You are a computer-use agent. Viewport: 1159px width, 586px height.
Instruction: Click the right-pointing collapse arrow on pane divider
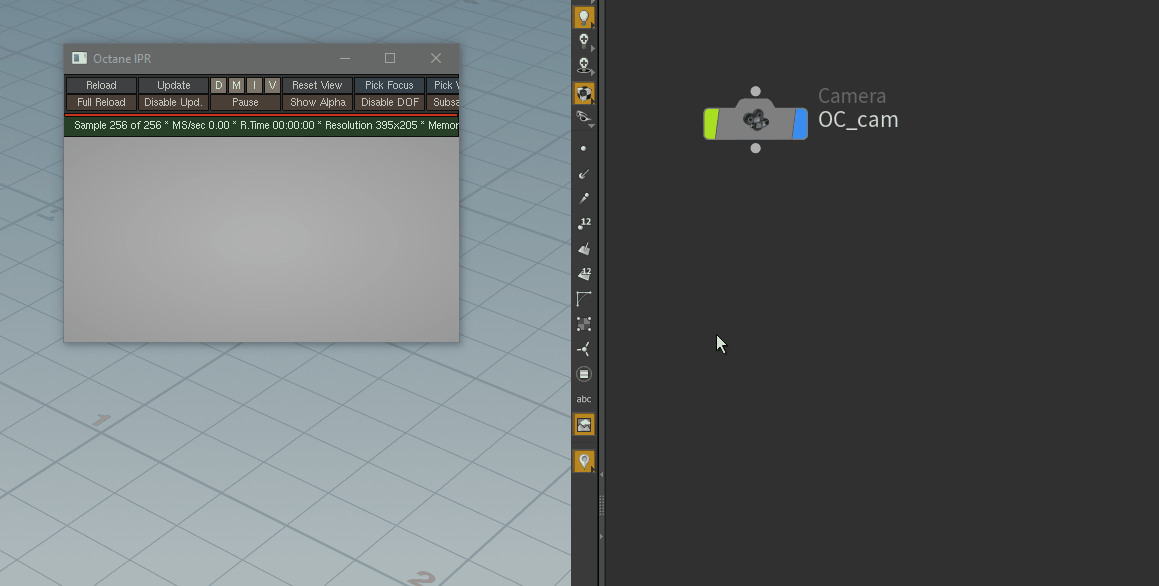coord(601,536)
